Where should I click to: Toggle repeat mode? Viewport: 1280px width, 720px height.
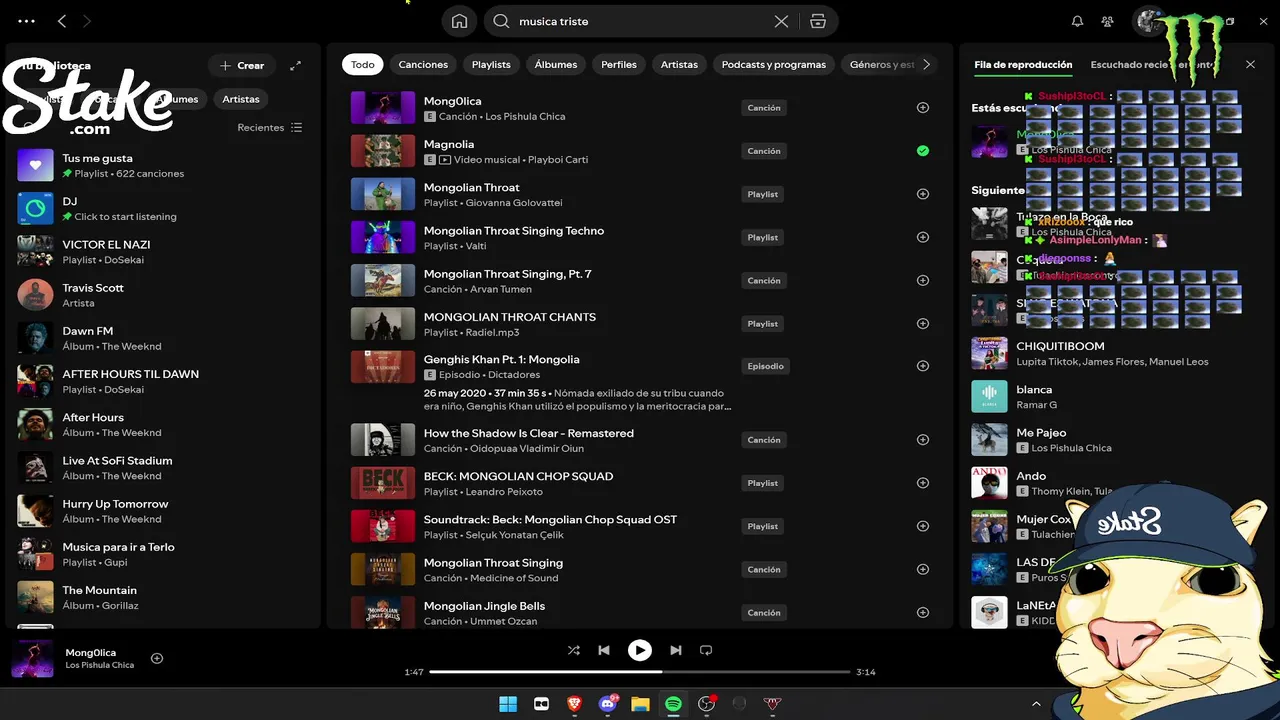[706, 650]
